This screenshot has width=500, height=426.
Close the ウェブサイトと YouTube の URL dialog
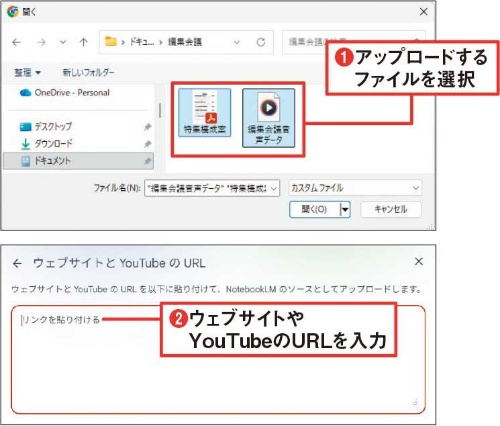419,262
